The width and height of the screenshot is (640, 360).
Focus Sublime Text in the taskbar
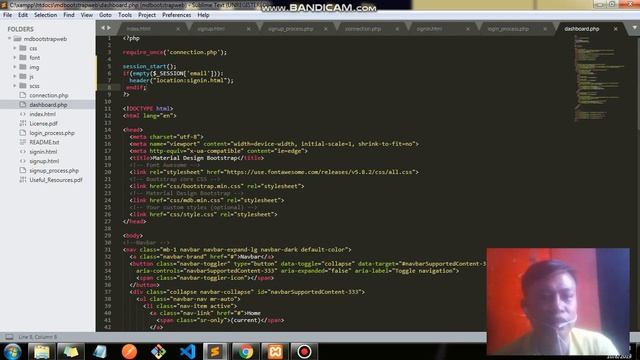coord(215,351)
